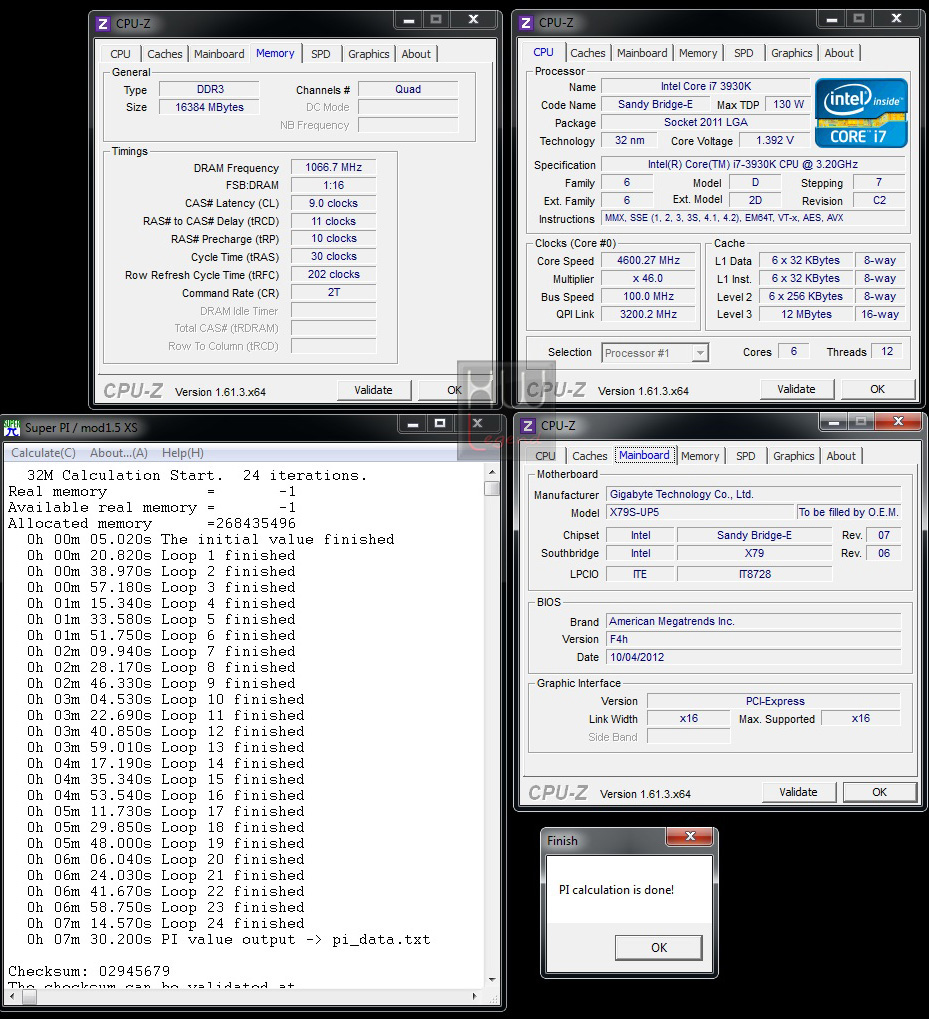Show the Graphics tab in the CPU-tab CPU-Z window
The height and width of the screenshot is (1019, 929).
click(791, 53)
